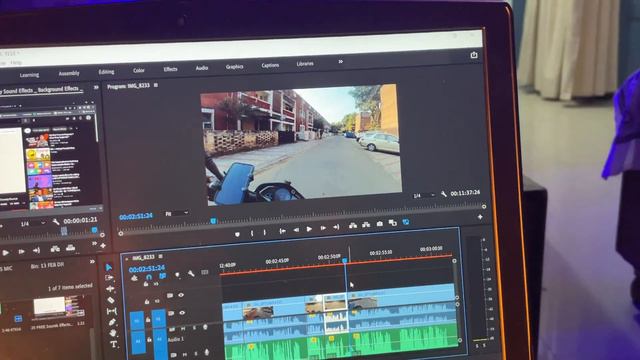640x360 pixels.
Task: Expand Source panel tabs overflow
Action: pos(96,87)
